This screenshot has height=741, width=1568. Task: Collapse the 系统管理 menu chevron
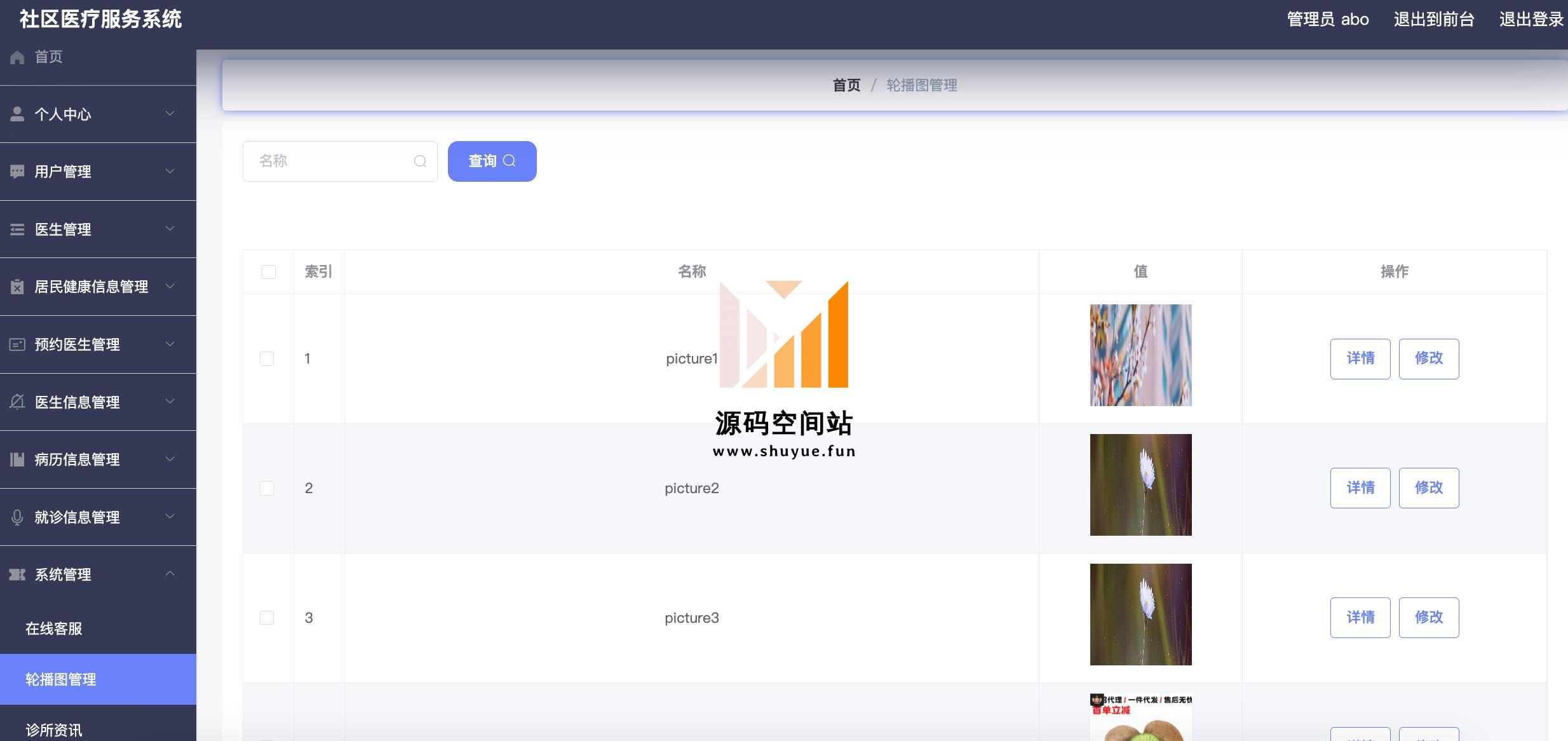click(x=170, y=574)
